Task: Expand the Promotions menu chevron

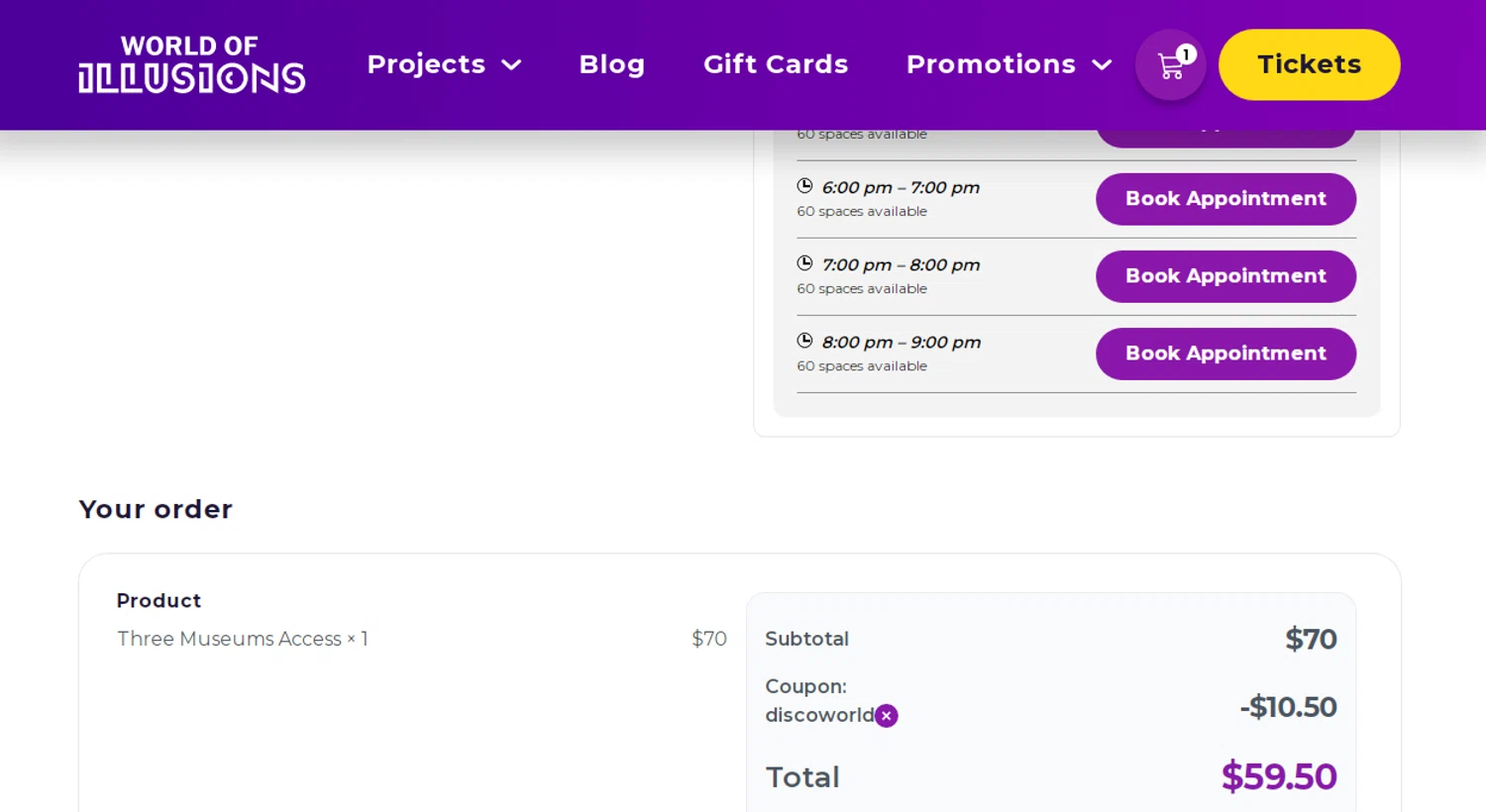Action: tap(1102, 65)
